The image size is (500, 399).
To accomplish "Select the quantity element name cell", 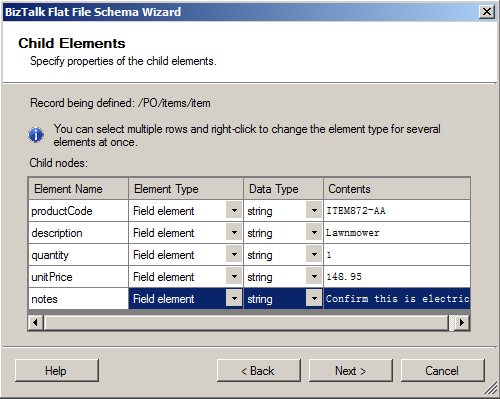I will click(78, 255).
